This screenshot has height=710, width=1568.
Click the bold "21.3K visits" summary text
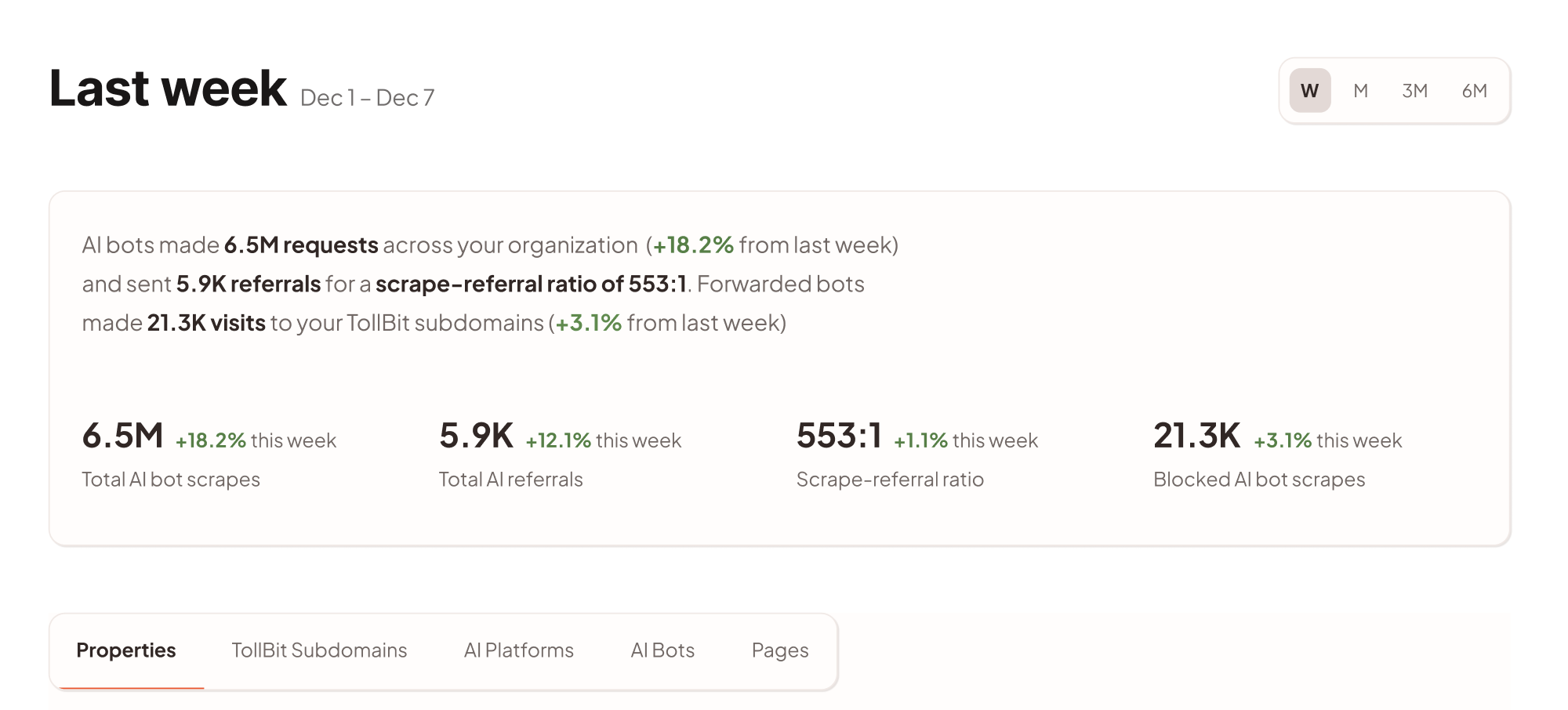click(206, 323)
